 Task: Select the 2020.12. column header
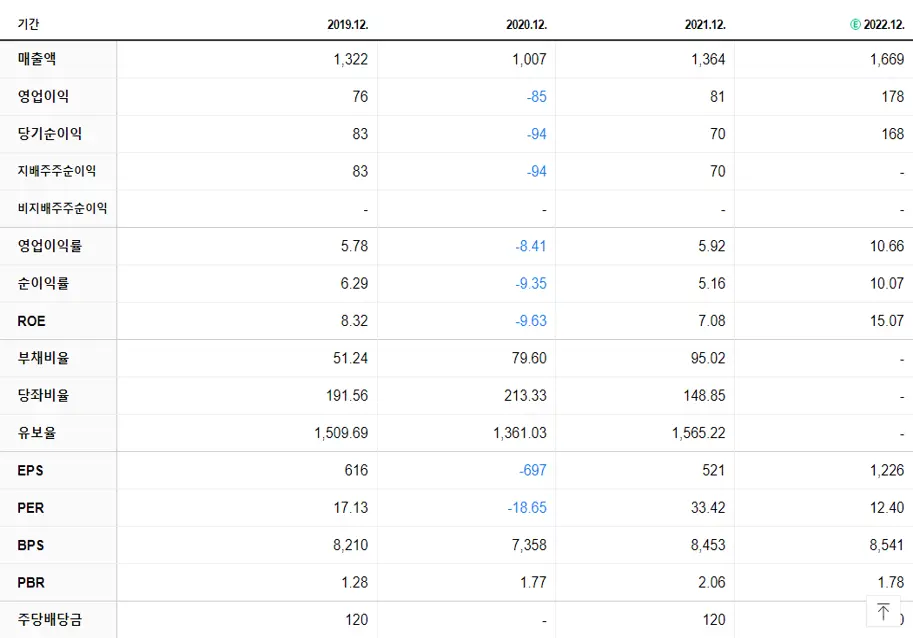526,24
